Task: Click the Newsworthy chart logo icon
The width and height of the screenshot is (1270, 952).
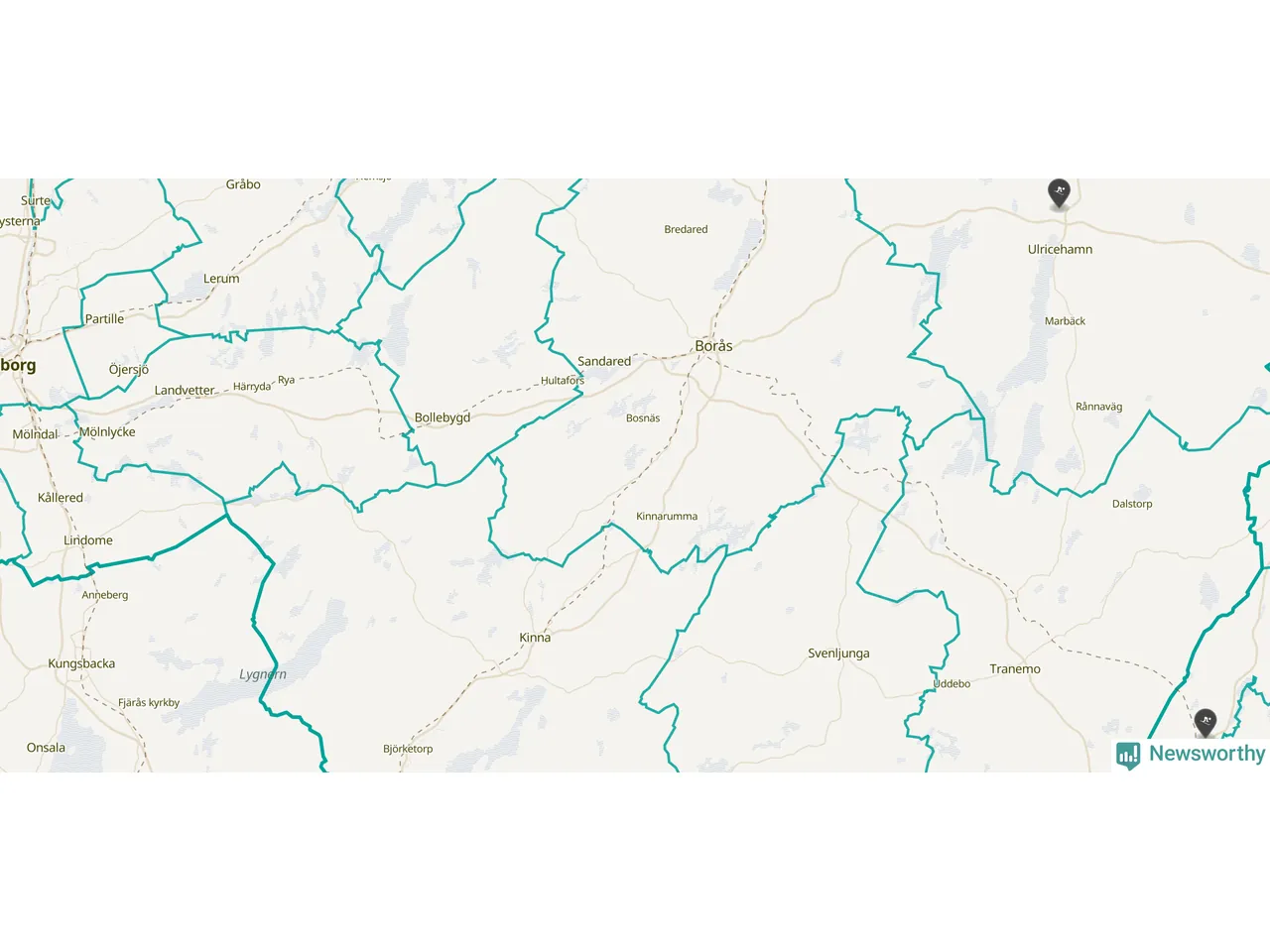Action: click(x=1128, y=756)
